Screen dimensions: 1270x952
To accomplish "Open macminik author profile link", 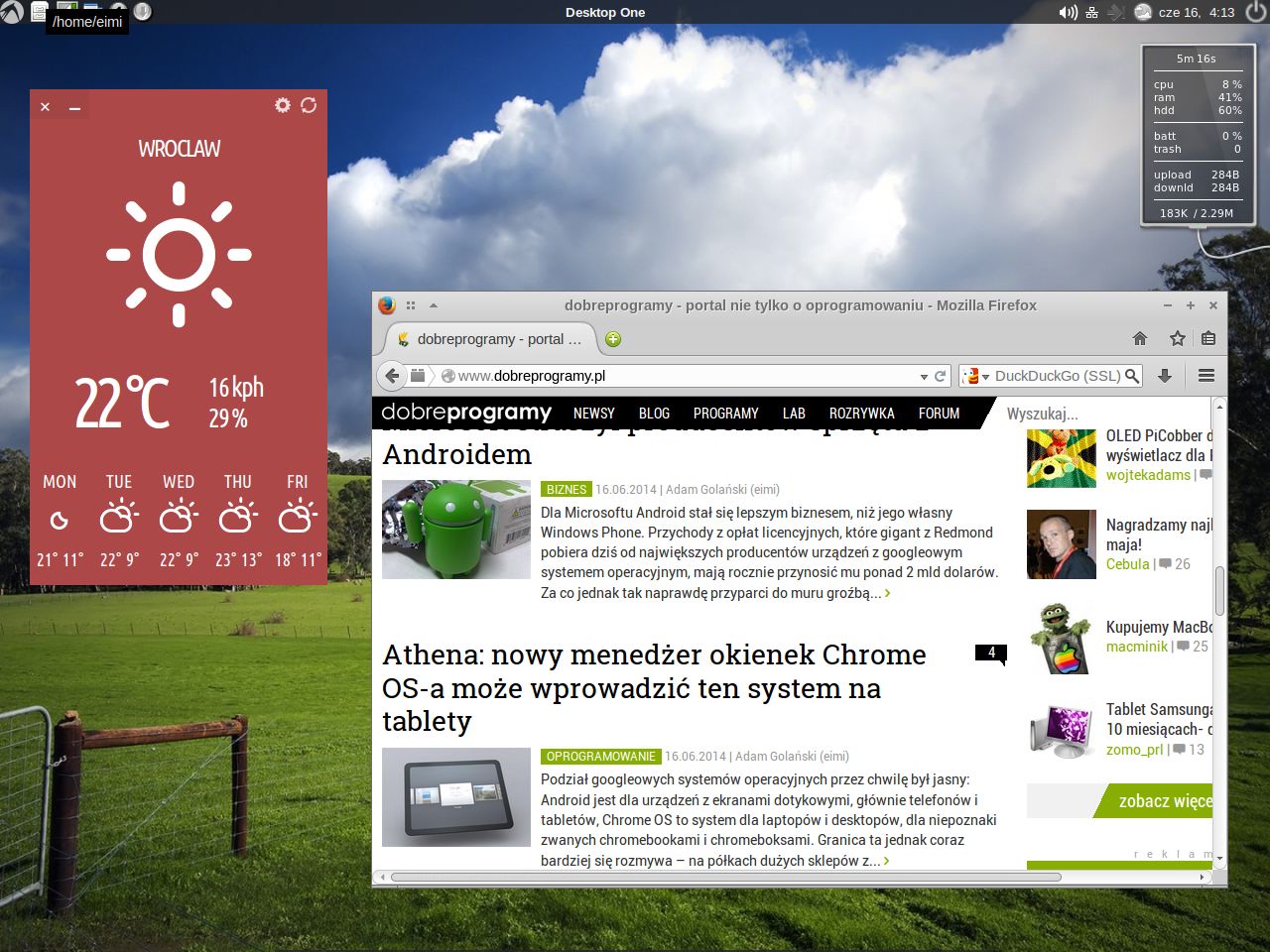I will [1137, 647].
